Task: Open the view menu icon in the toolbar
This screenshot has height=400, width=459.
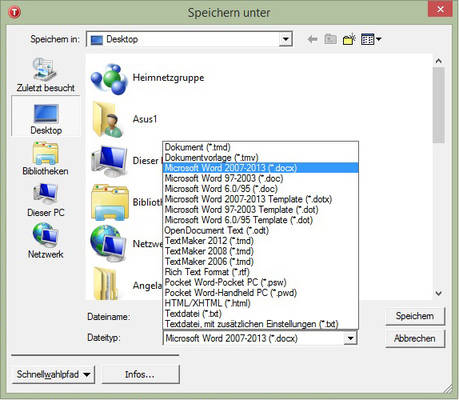Action: (x=371, y=39)
